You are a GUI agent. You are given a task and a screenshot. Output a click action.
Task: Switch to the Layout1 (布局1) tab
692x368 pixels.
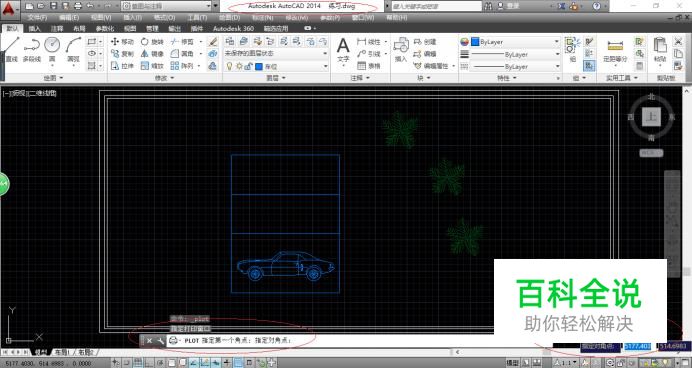[x=62, y=352]
